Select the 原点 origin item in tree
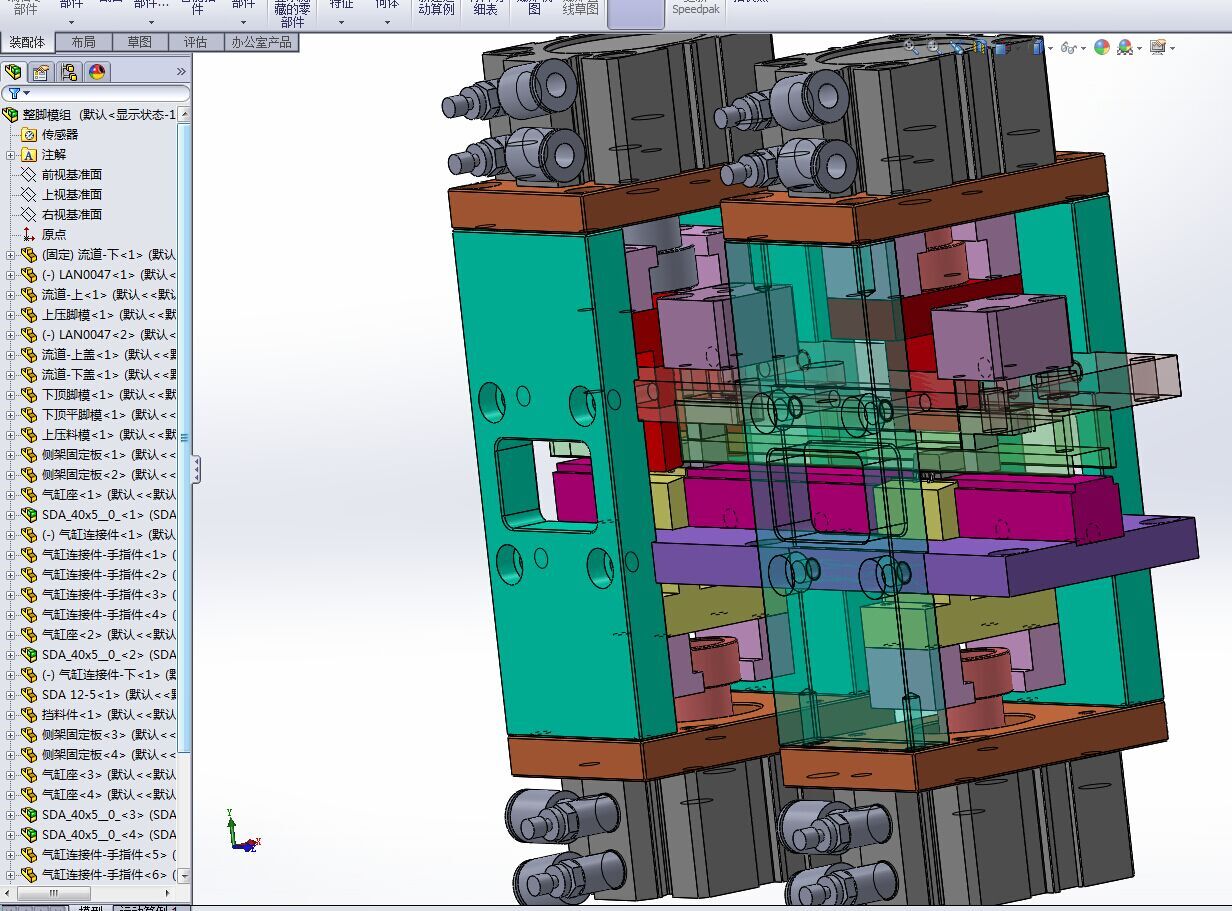 pos(54,234)
